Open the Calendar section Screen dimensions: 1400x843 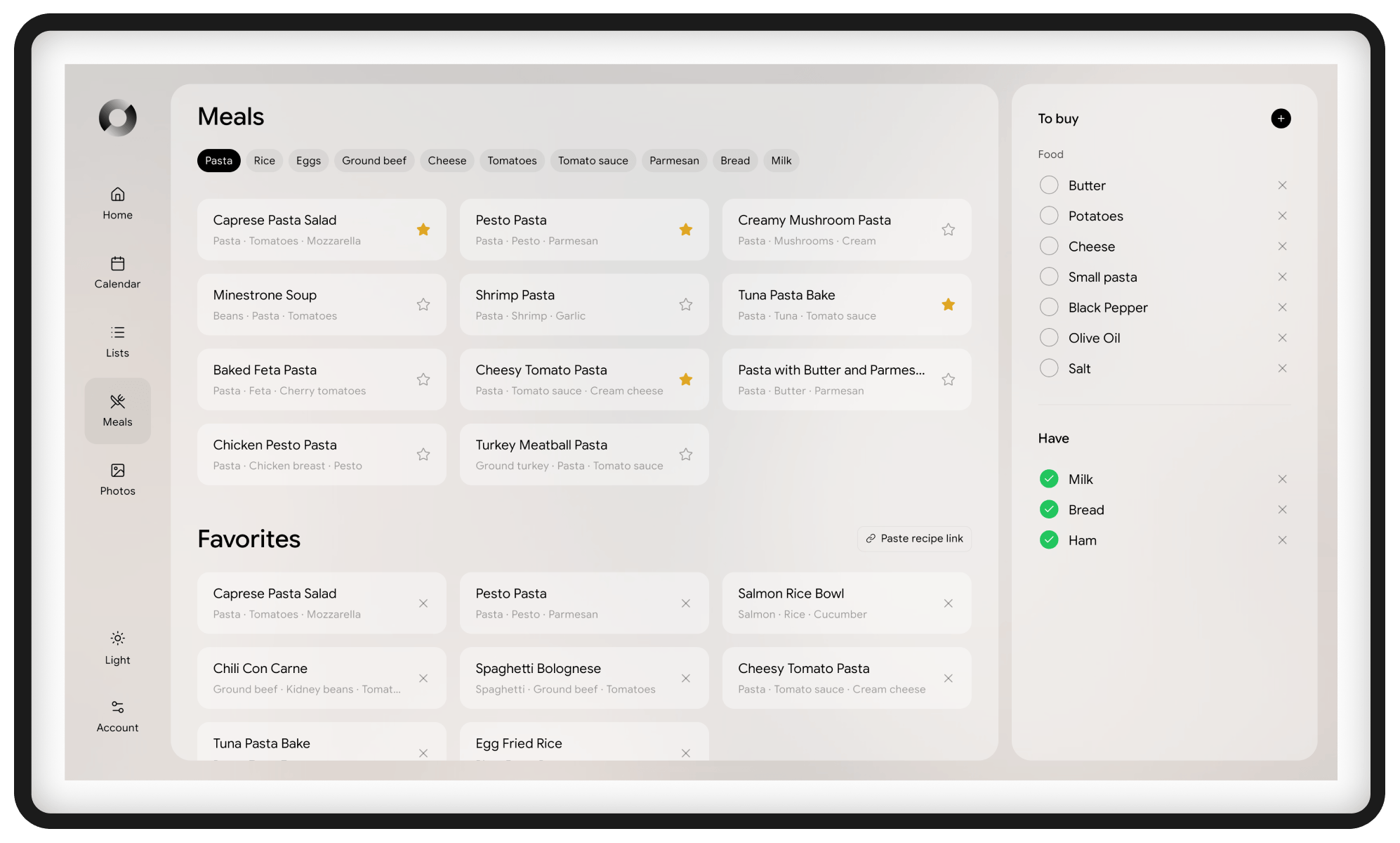[x=117, y=273]
